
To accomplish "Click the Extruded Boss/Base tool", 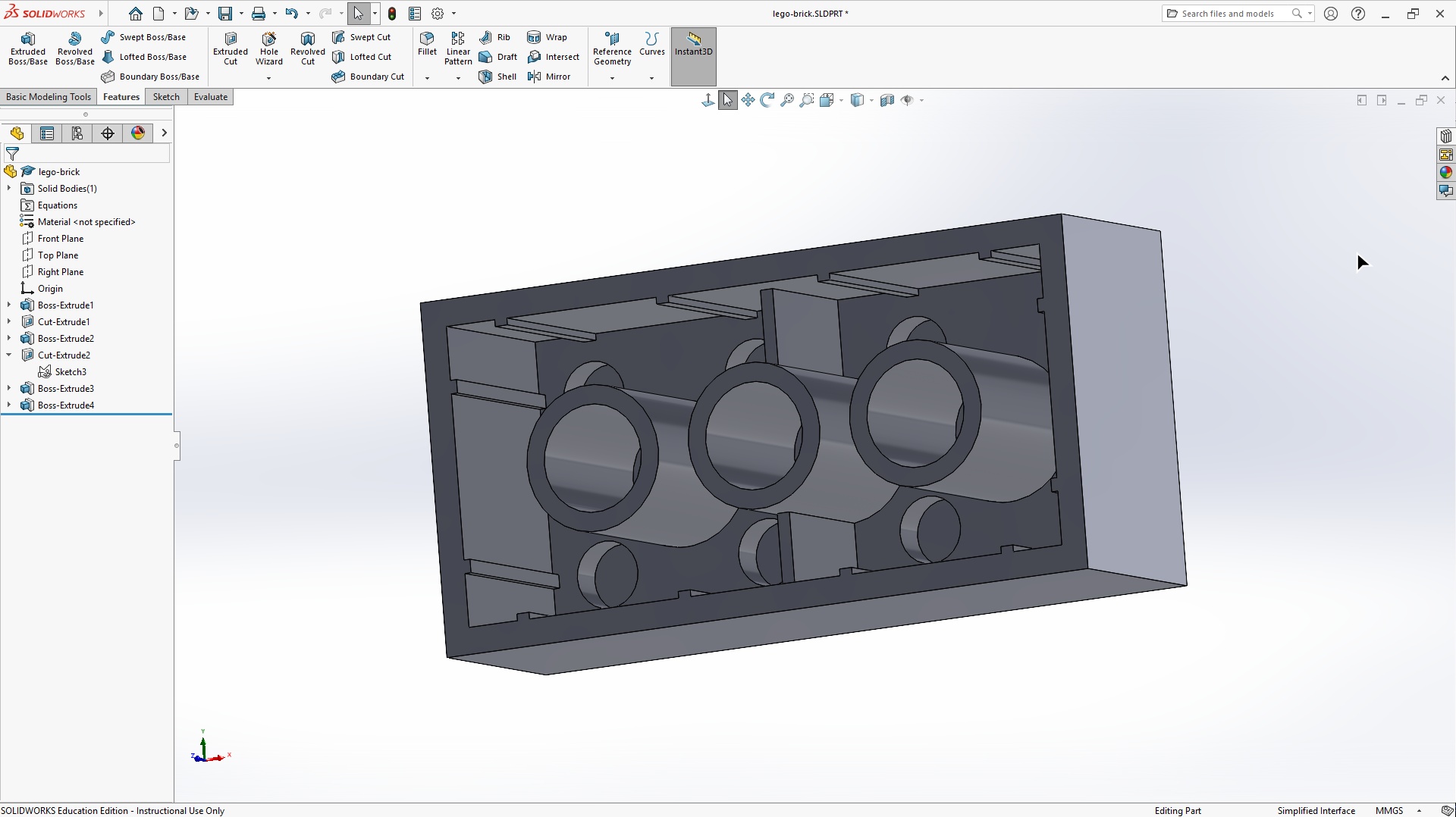I will [28, 49].
